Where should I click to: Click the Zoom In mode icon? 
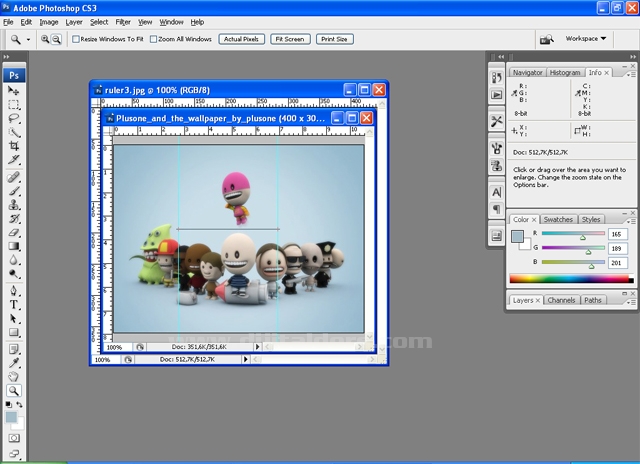45,39
